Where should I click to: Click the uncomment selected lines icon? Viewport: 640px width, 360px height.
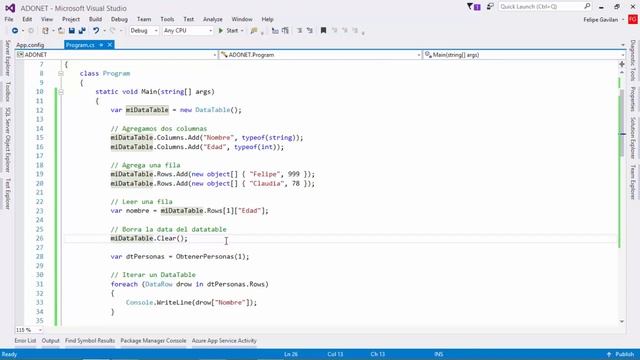(x=285, y=31)
